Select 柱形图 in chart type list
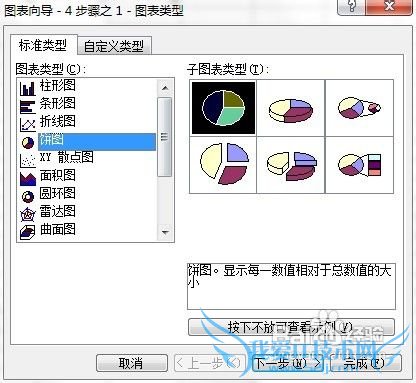 coord(58,85)
